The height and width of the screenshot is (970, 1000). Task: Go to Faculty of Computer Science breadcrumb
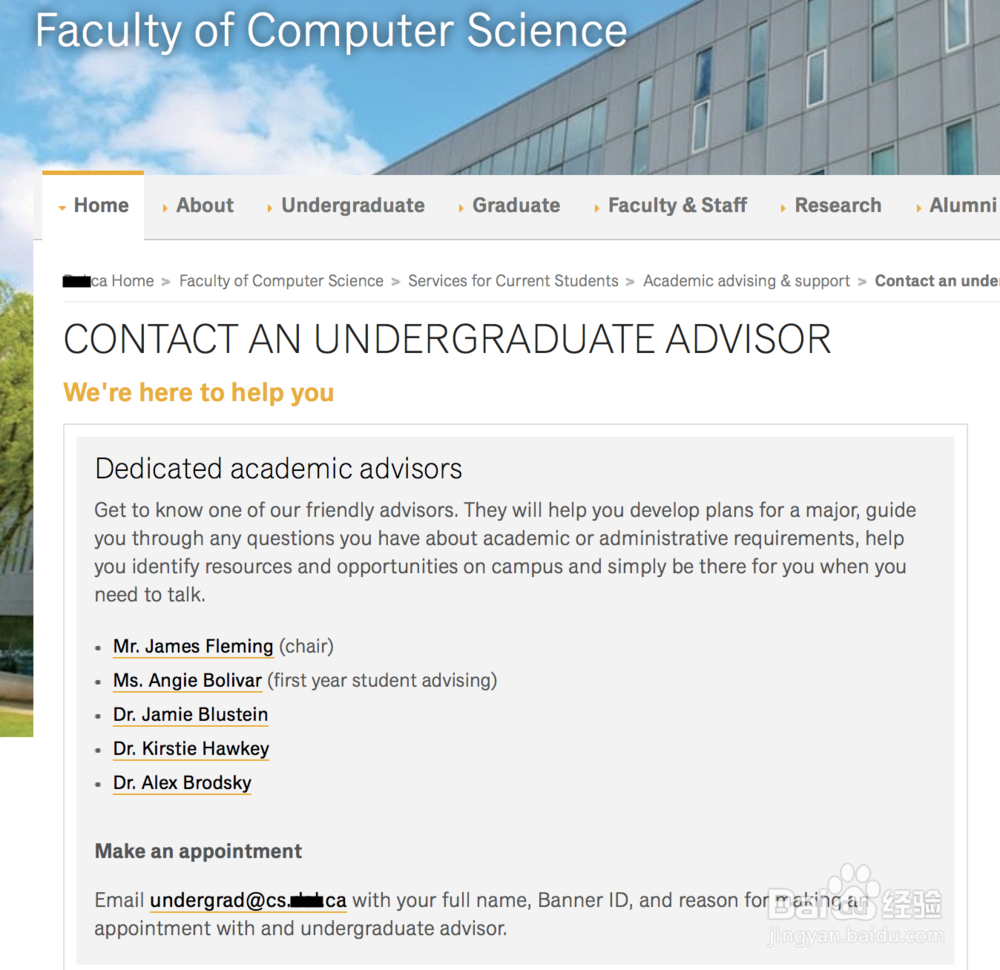[281, 281]
